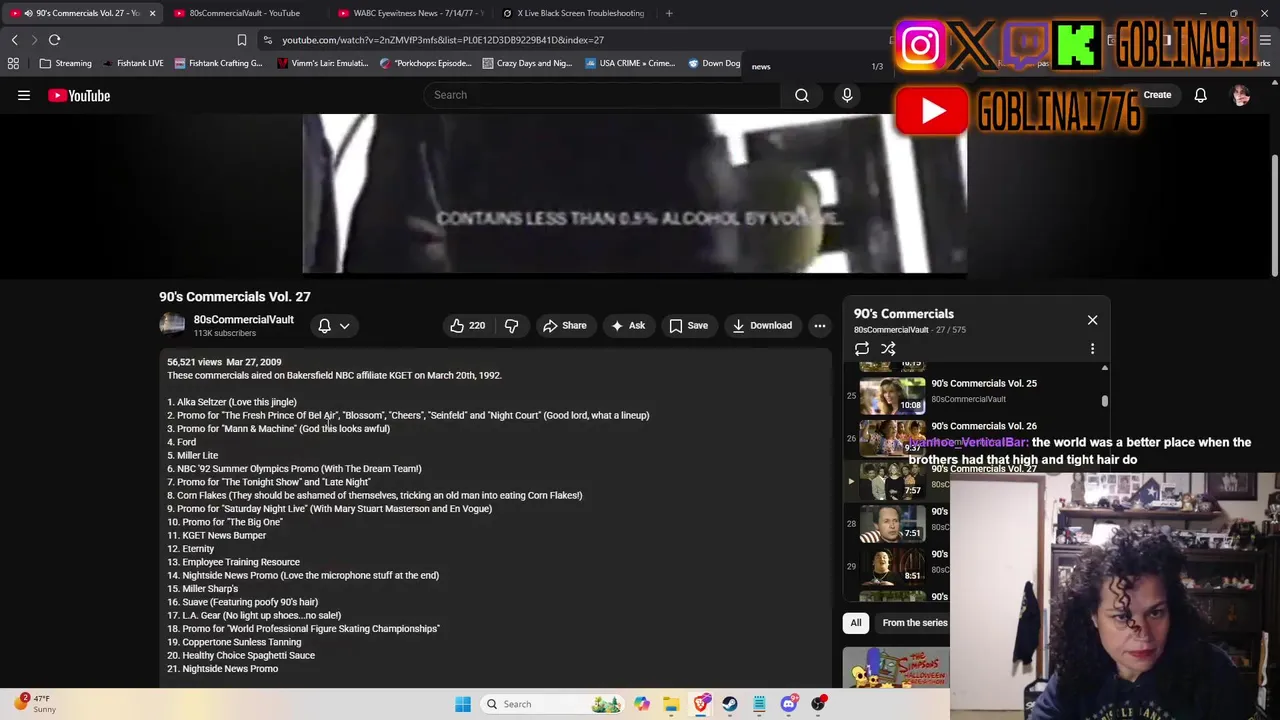
Task: Go back with the browser back arrow
Action: (x=15, y=40)
